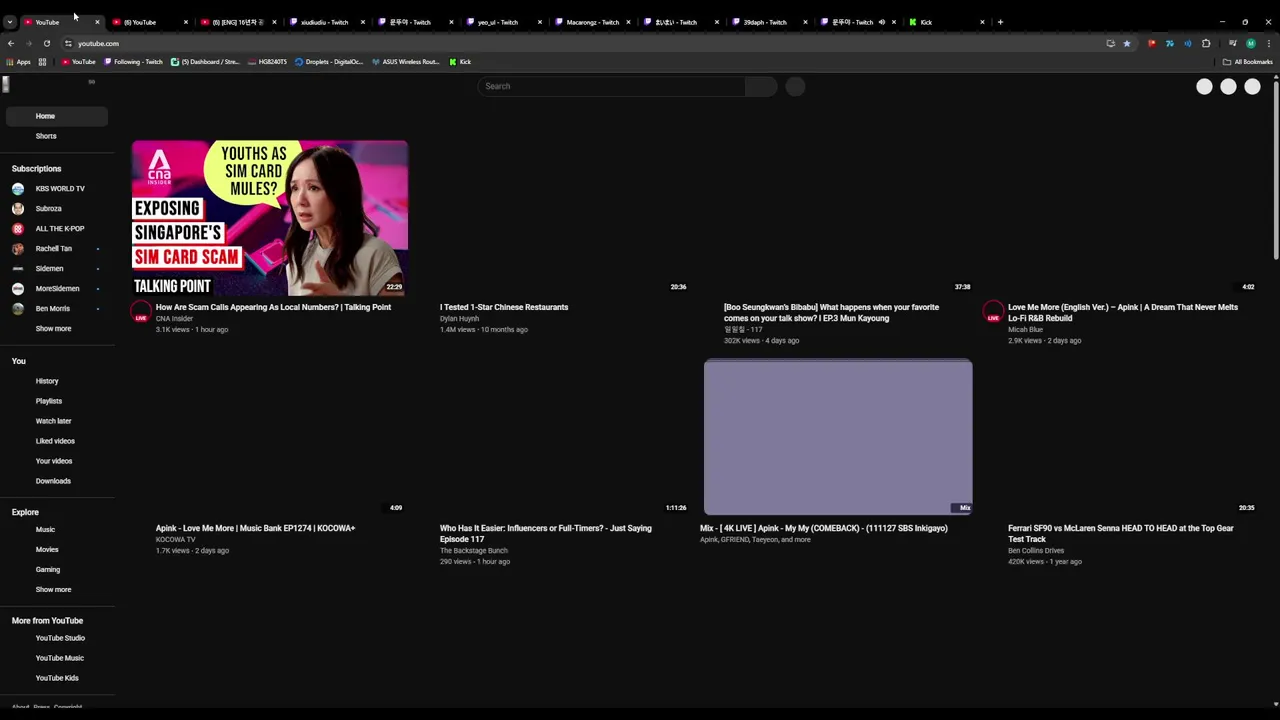Open the tab search dropdown chevron
The height and width of the screenshot is (720, 1280).
point(9,22)
